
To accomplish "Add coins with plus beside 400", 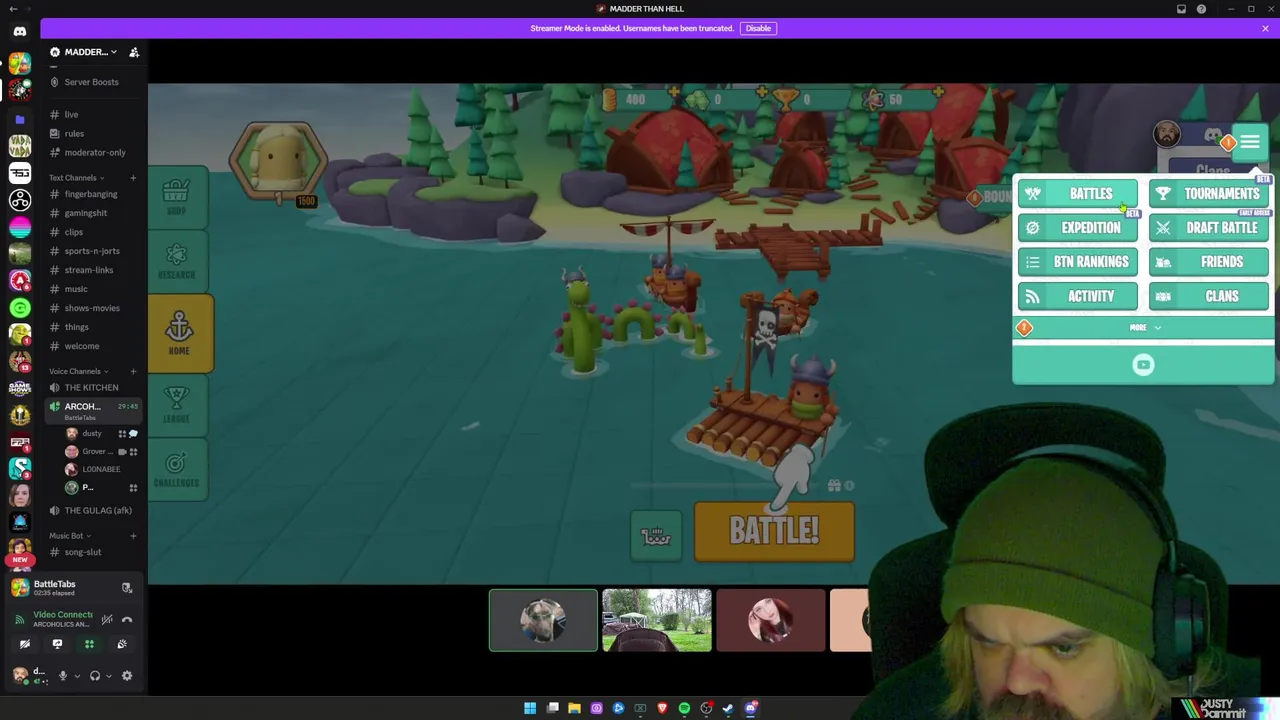I will [674, 93].
